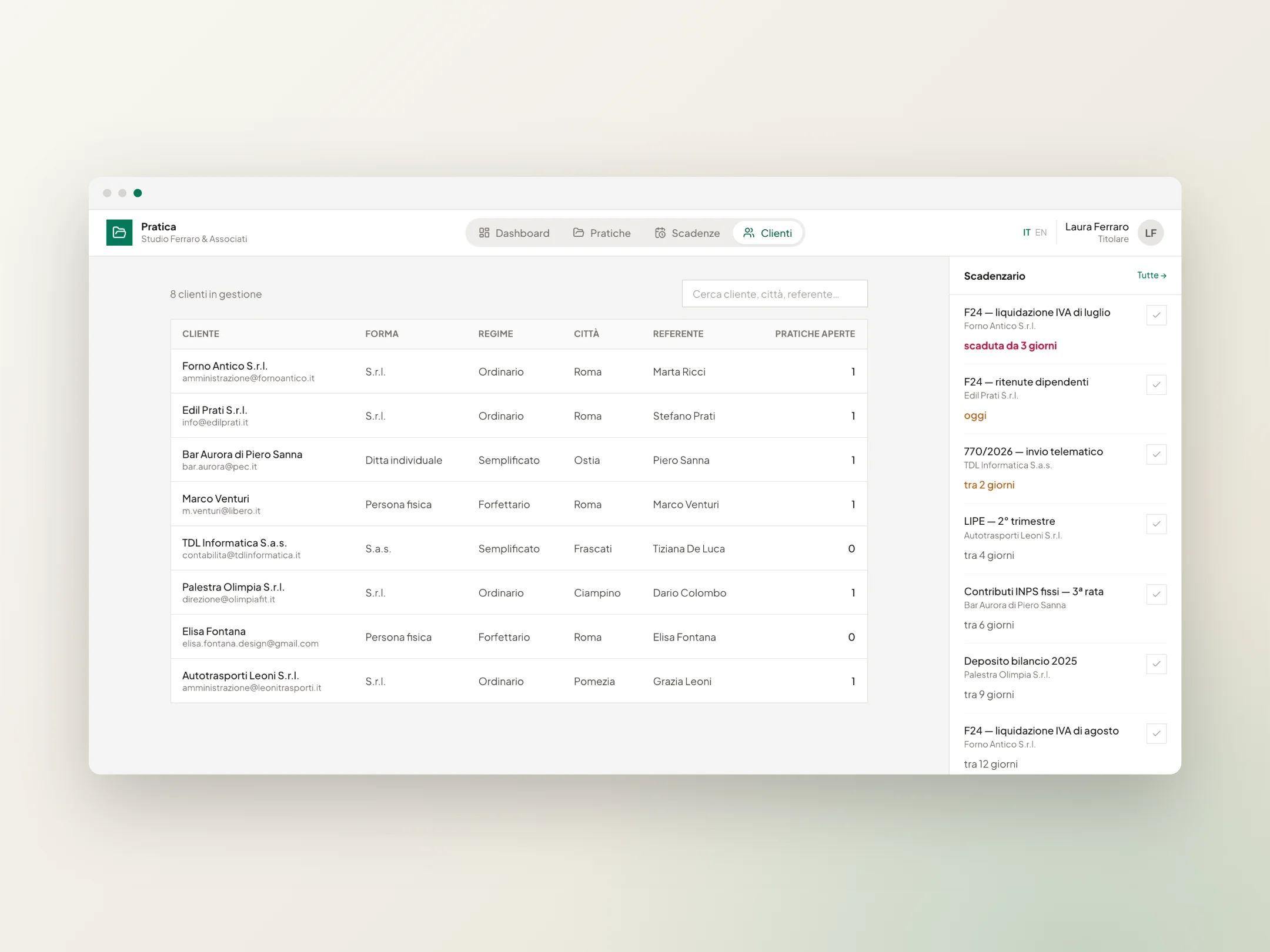Click the LF user avatar

1151,233
